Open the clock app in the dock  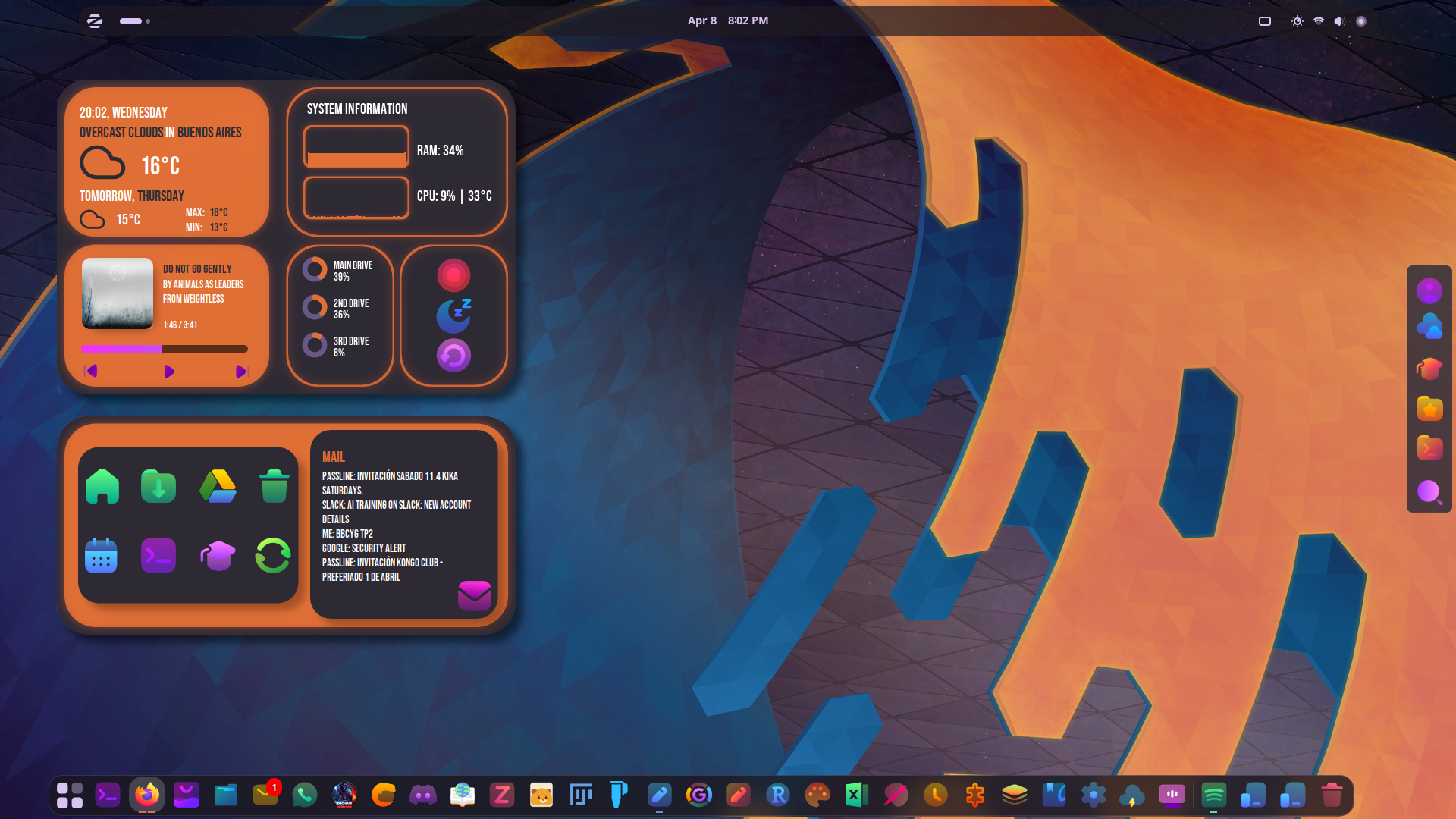click(935, 795)
